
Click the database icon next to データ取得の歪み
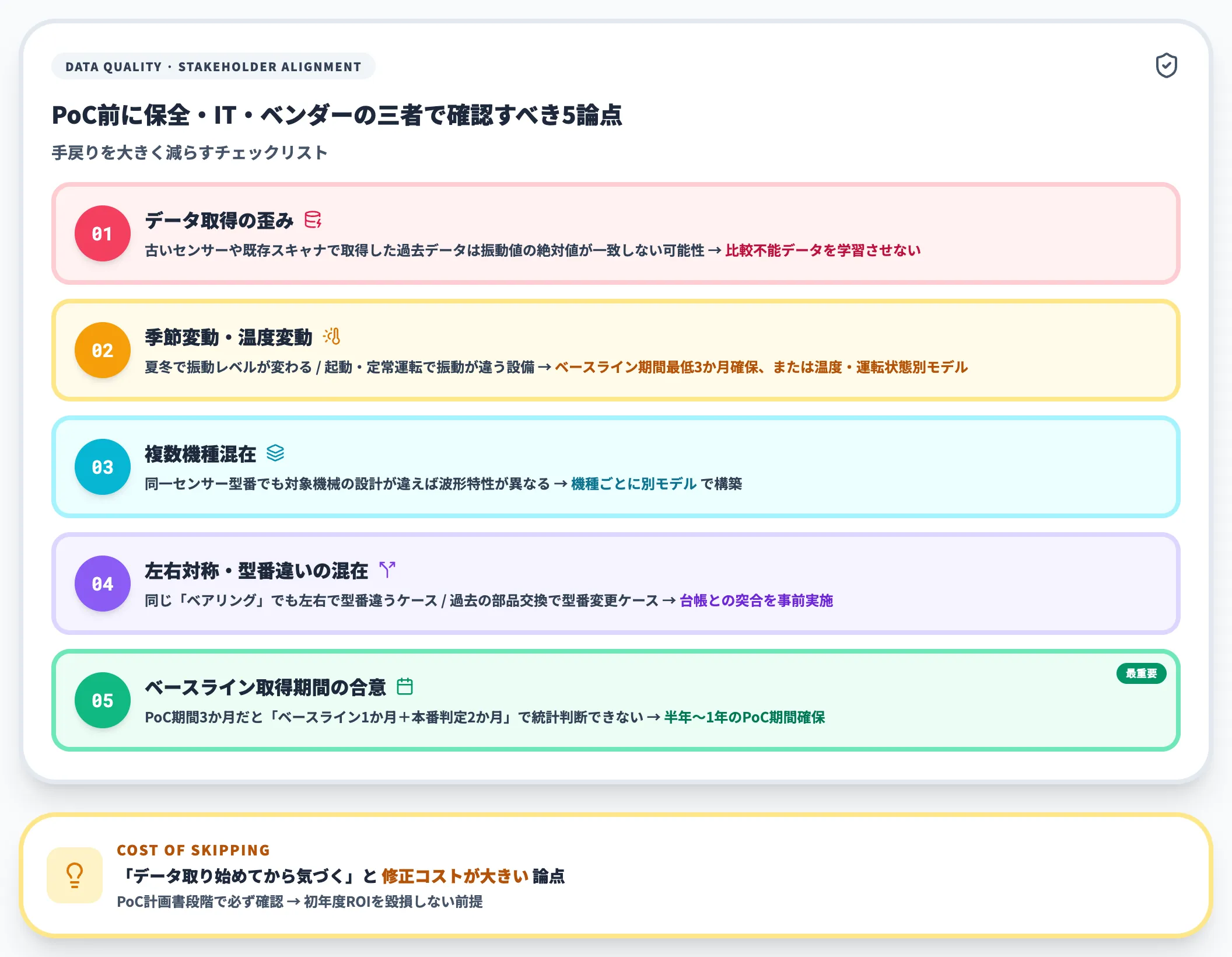click(x=313, y=220)
